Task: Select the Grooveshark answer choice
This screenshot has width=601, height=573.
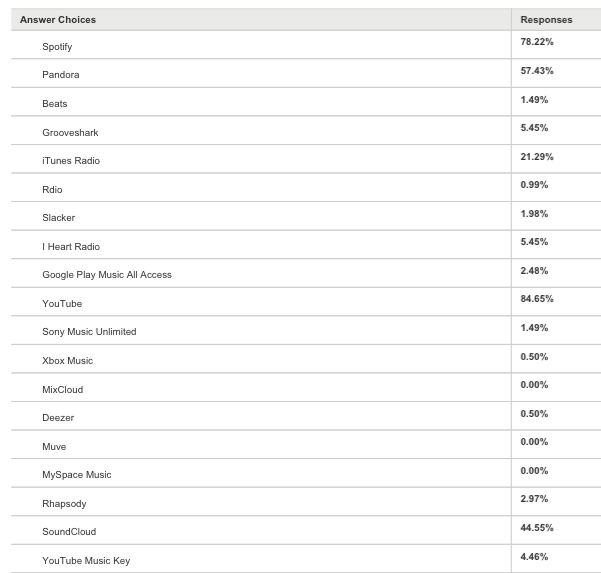Action: pos(70,132)
